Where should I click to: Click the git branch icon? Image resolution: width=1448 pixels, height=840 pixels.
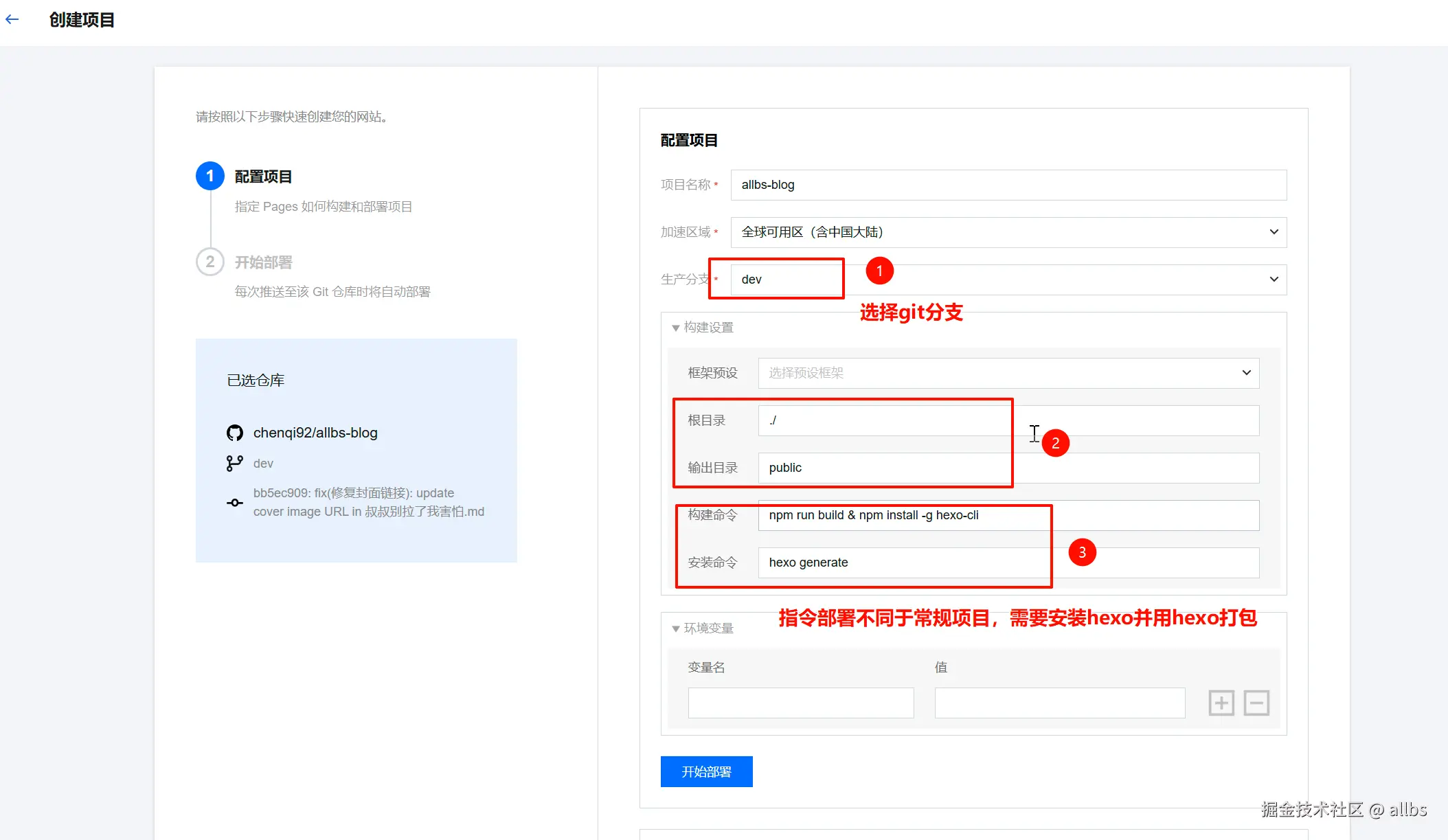click(x=234, y=464)
